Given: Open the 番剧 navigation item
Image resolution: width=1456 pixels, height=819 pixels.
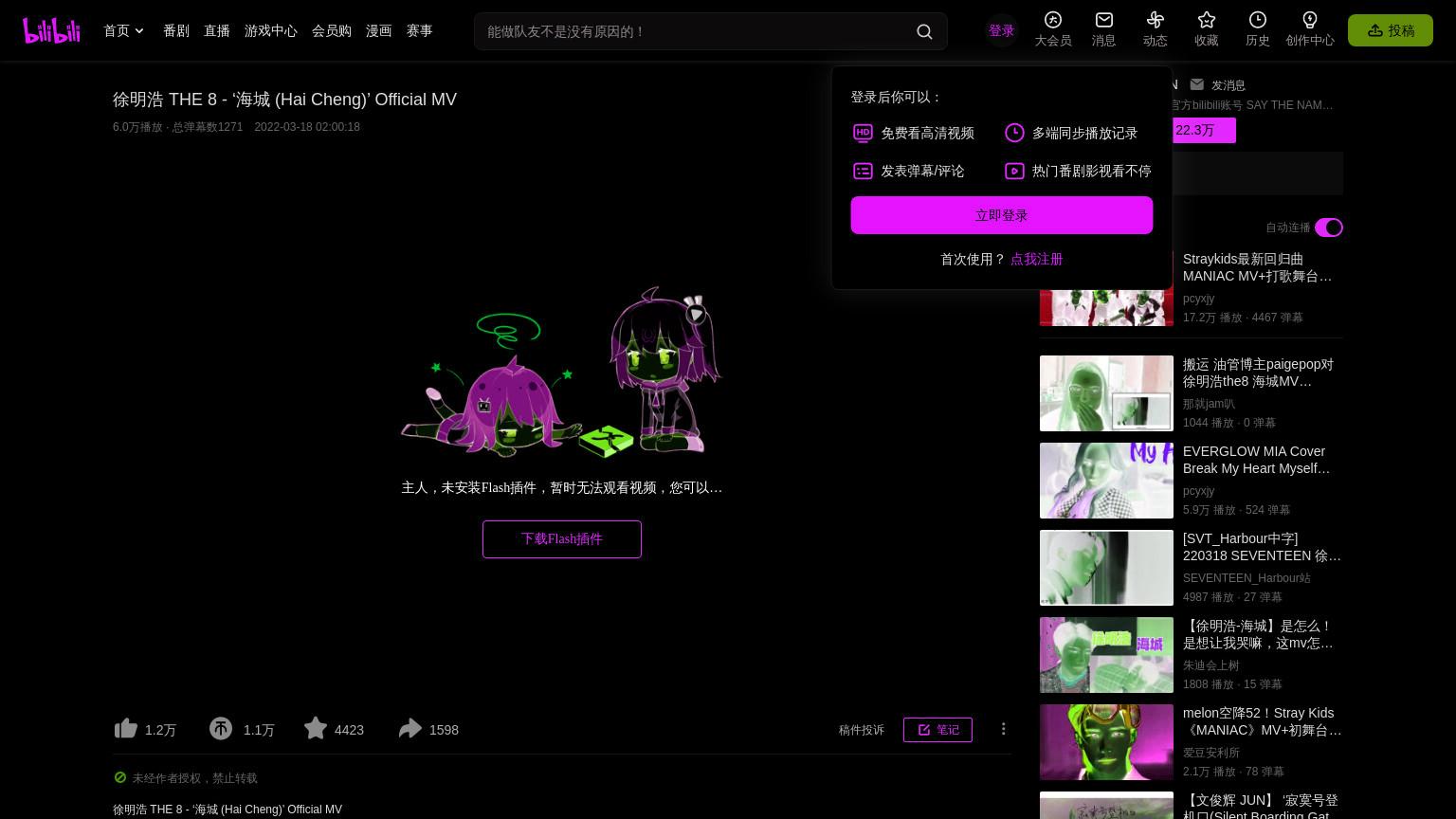Looking at the screenshot, I should [x=176, y=31].
